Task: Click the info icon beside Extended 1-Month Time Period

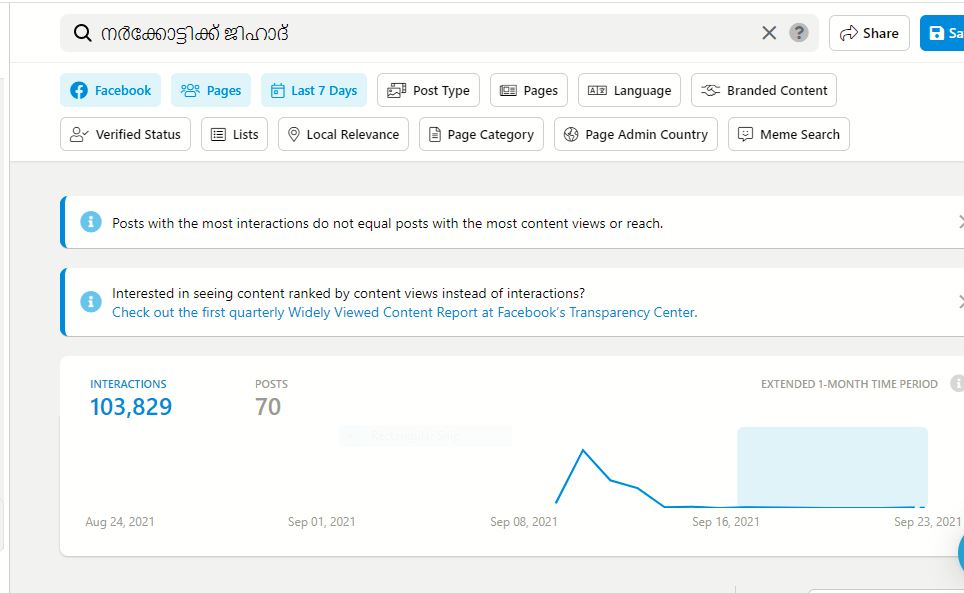Action: coord(956,384)
